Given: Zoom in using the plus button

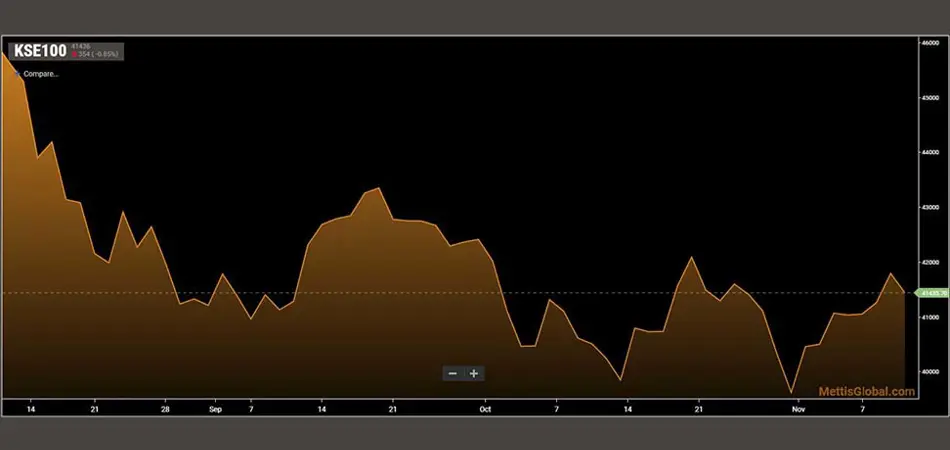Looking at the screenshot, I should [474, 373].
